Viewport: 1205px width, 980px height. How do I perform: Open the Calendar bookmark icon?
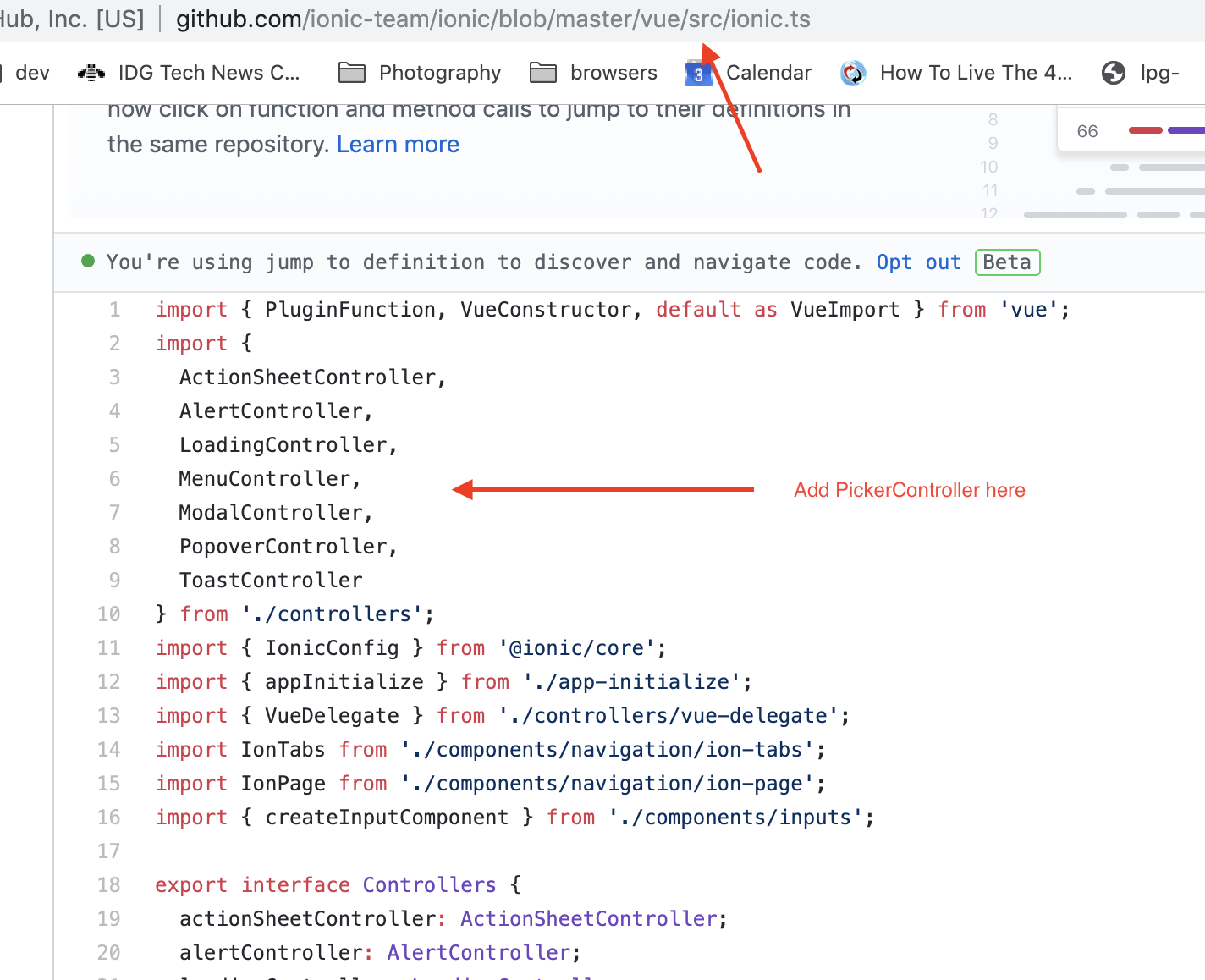[x=696, y=73]
